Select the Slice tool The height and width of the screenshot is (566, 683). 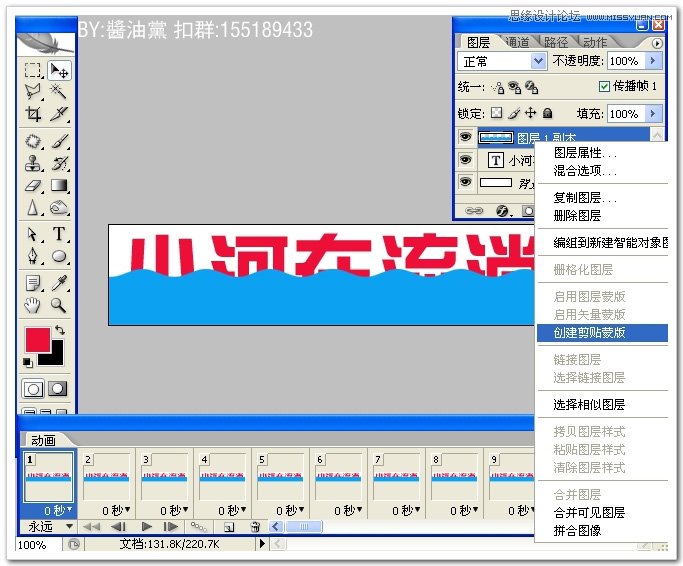59,113
